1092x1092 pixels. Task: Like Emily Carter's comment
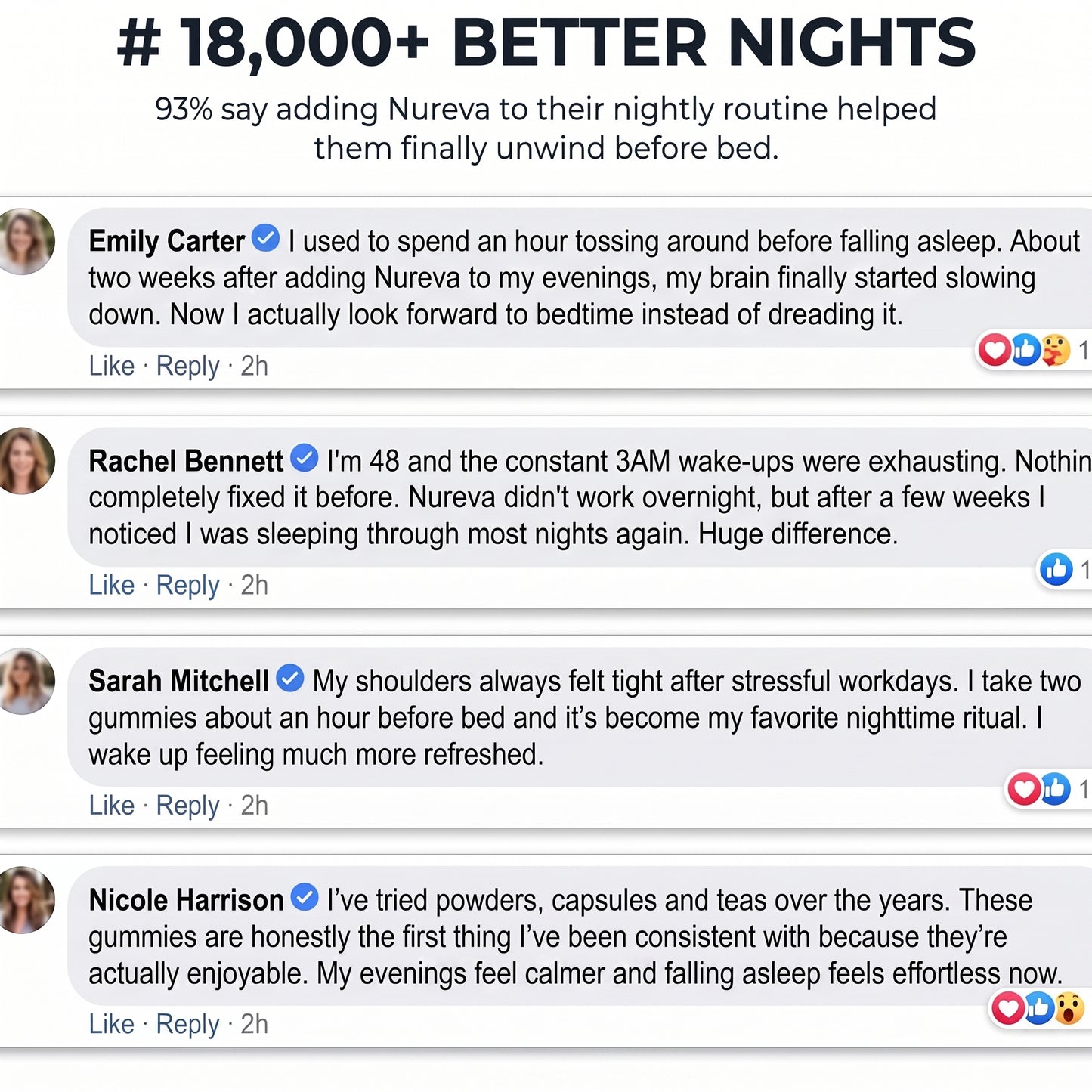pos(112,366)
